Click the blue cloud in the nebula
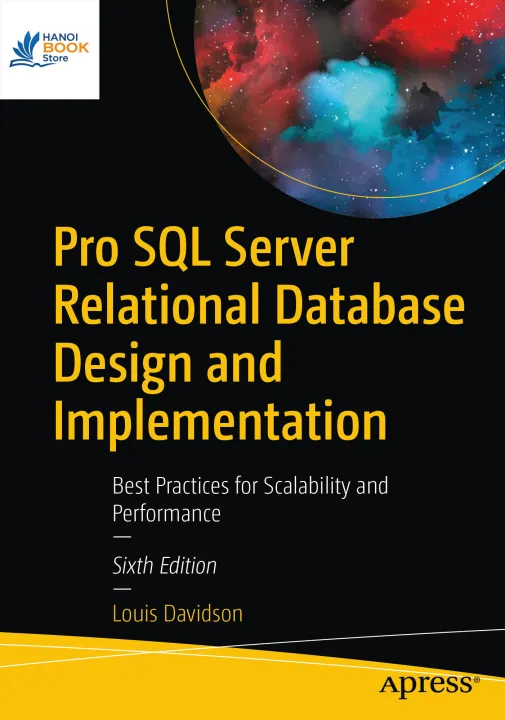 click(x=349, y=99)
